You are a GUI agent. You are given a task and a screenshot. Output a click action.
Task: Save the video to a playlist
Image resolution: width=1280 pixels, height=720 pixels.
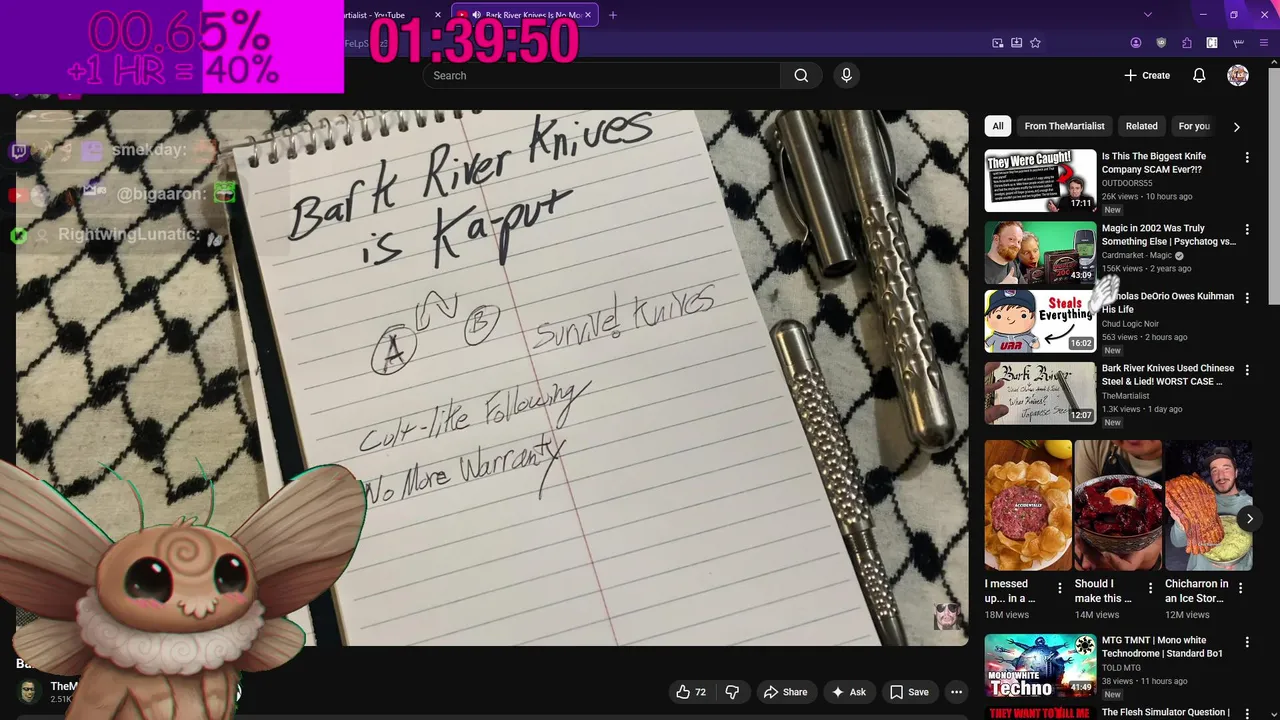[909, 692]
